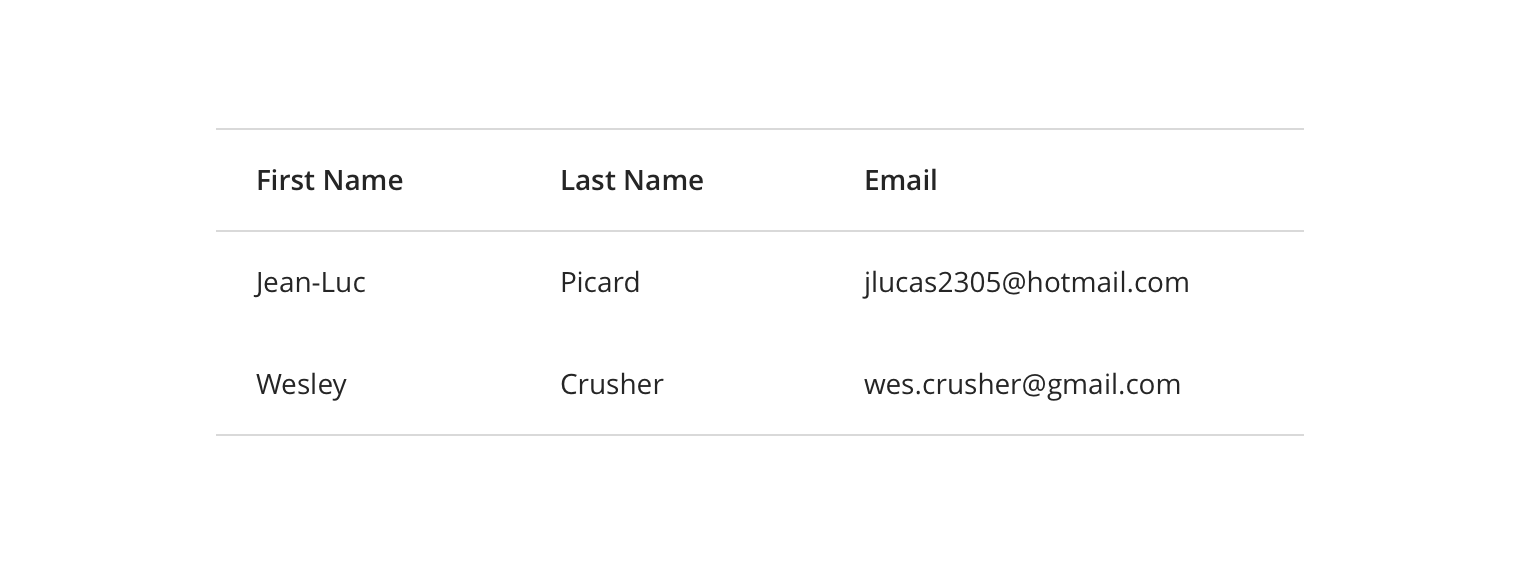Choose the surname cell reading Picard

click(x=599, y=282)
